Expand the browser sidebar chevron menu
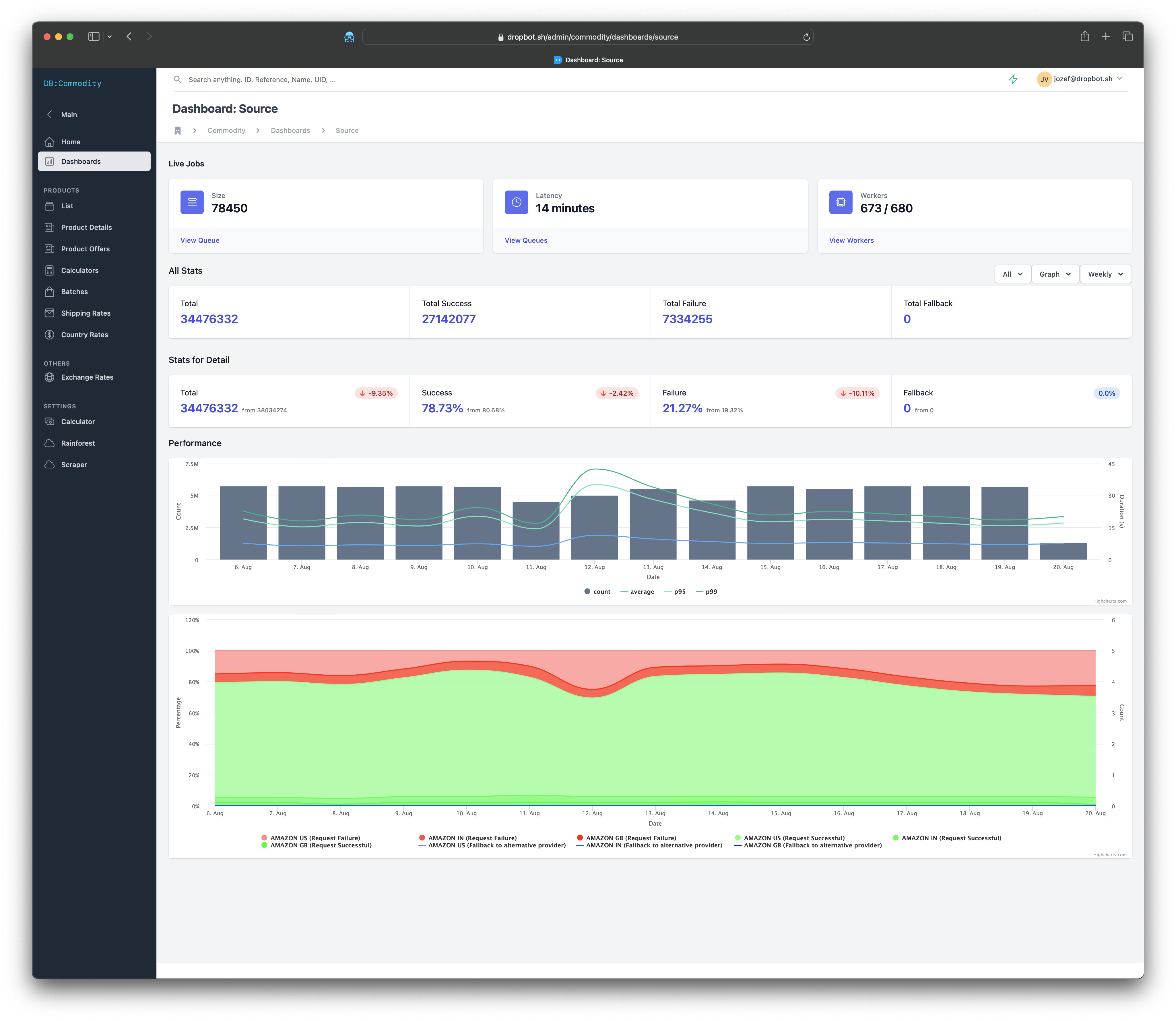Screen dimensions: 1176x1021 pyautogui.click(x=109, y=36)
